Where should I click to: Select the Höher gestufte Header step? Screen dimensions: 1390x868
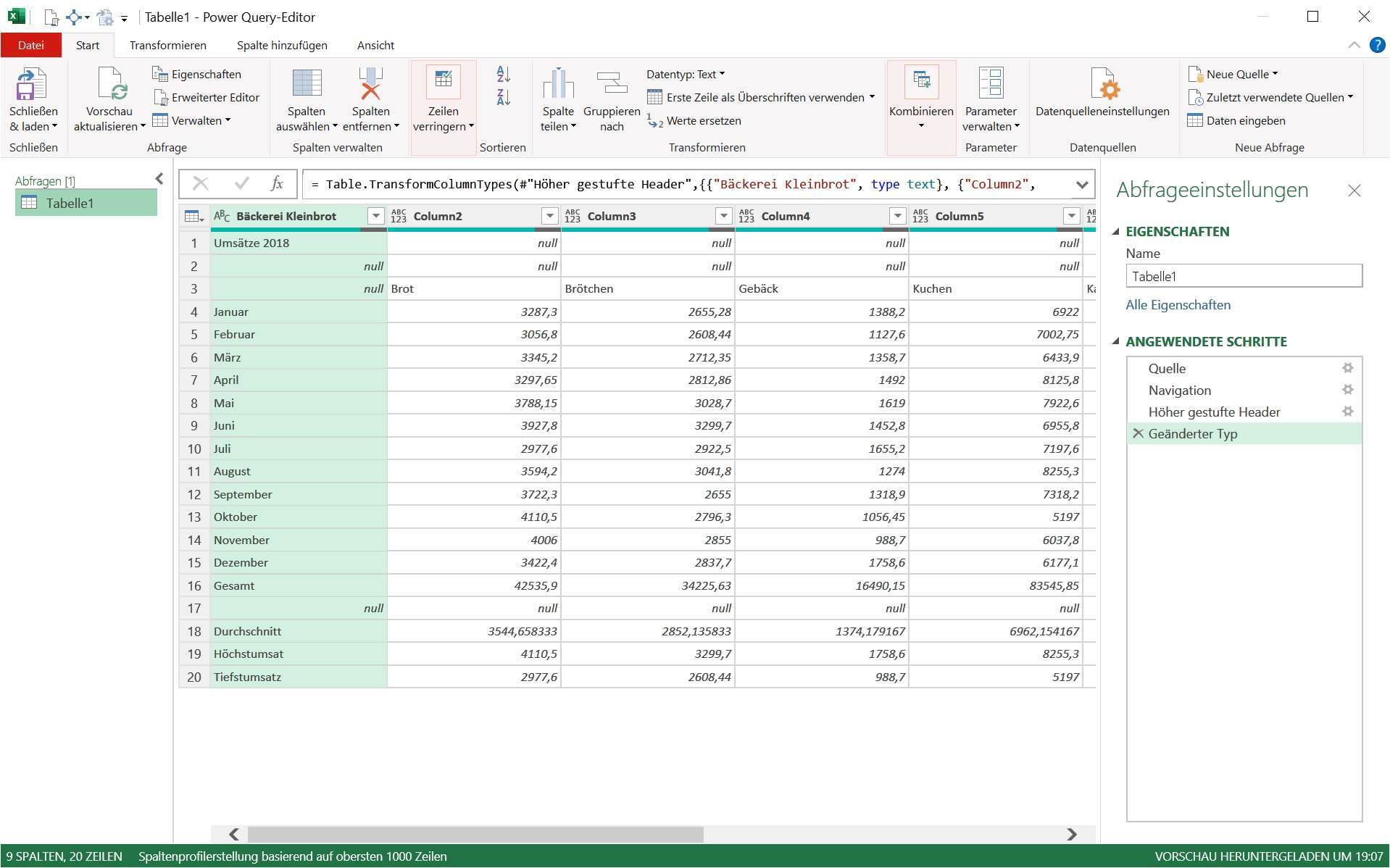1214,412
